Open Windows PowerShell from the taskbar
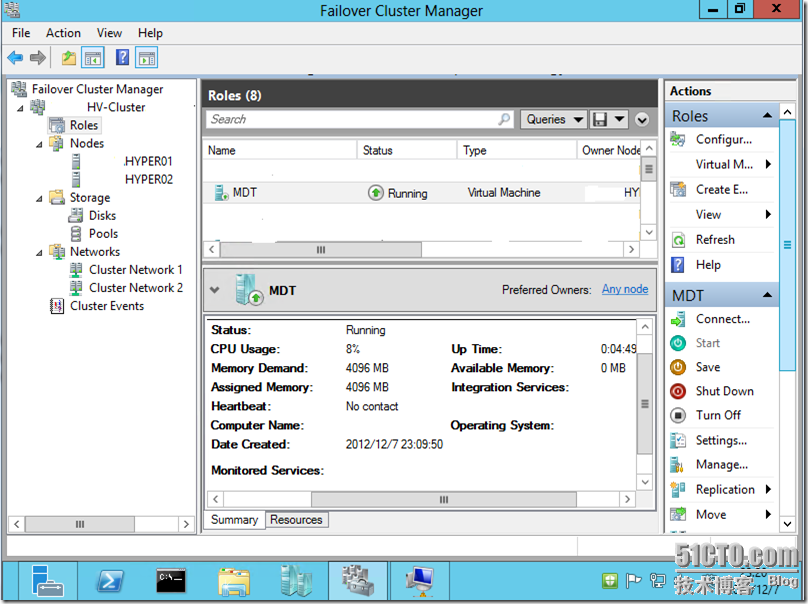 [110, 580]
